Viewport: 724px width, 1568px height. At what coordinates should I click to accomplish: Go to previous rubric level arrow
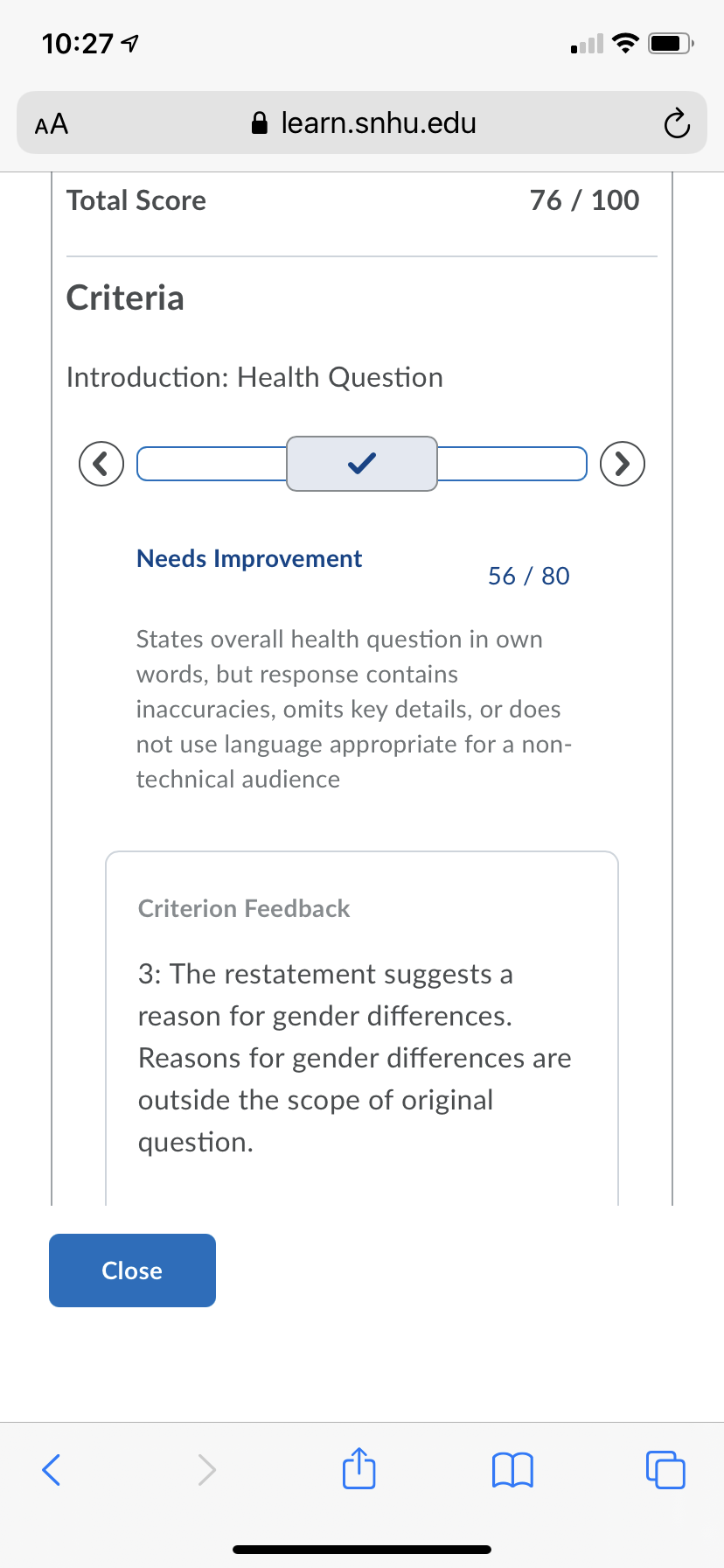(101, 464)
